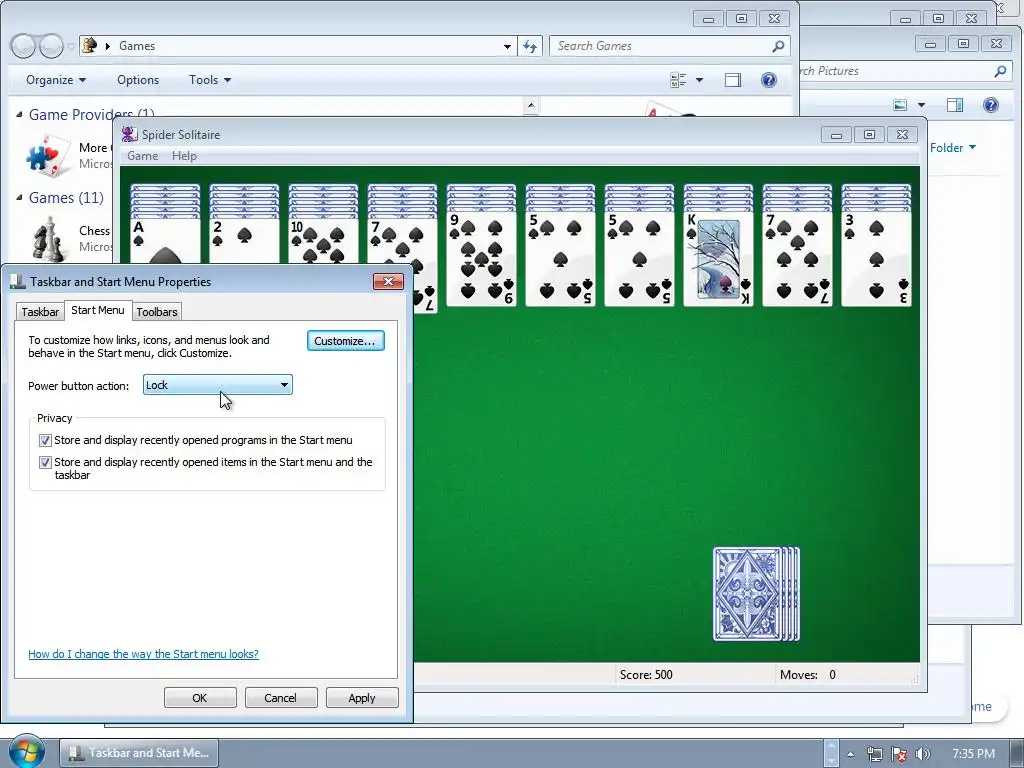Open the view dropdown arrow in Pictures window
1024x768 pixels.
coord(921,105)
